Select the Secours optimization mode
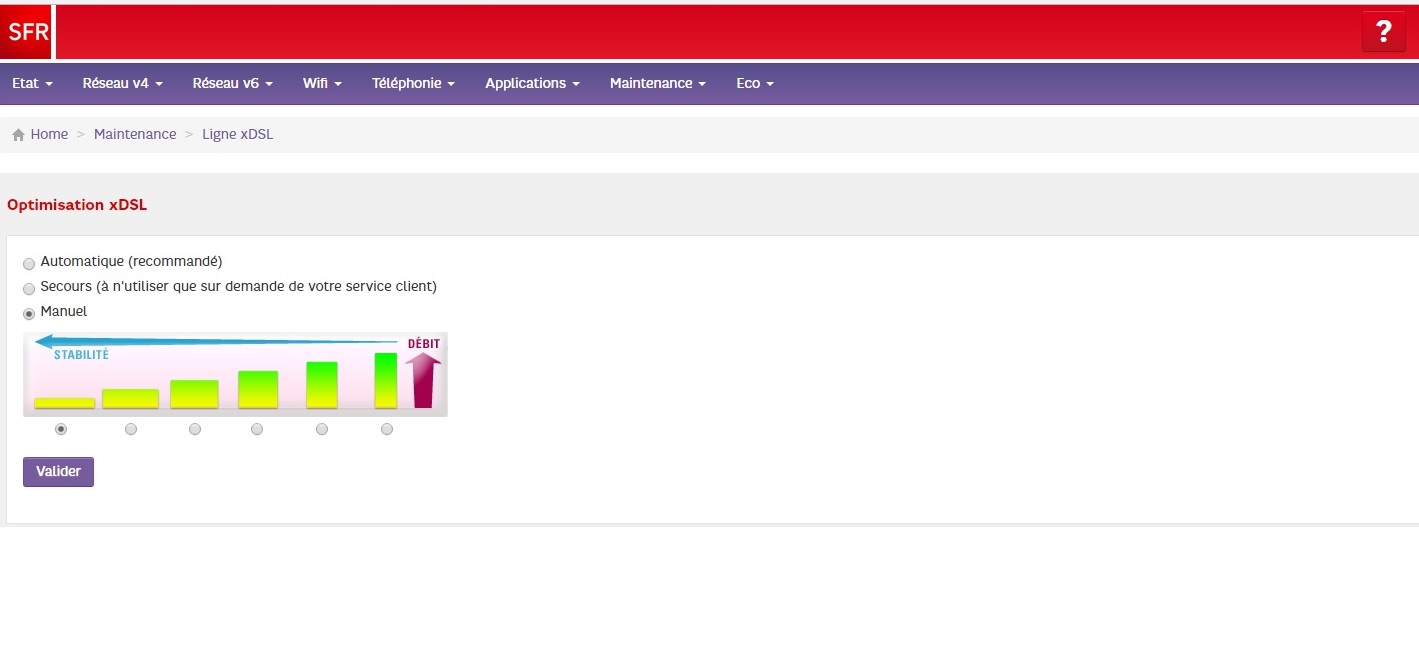The width and height of the screenshot is (1419, 650). click(x=29, y=288)
